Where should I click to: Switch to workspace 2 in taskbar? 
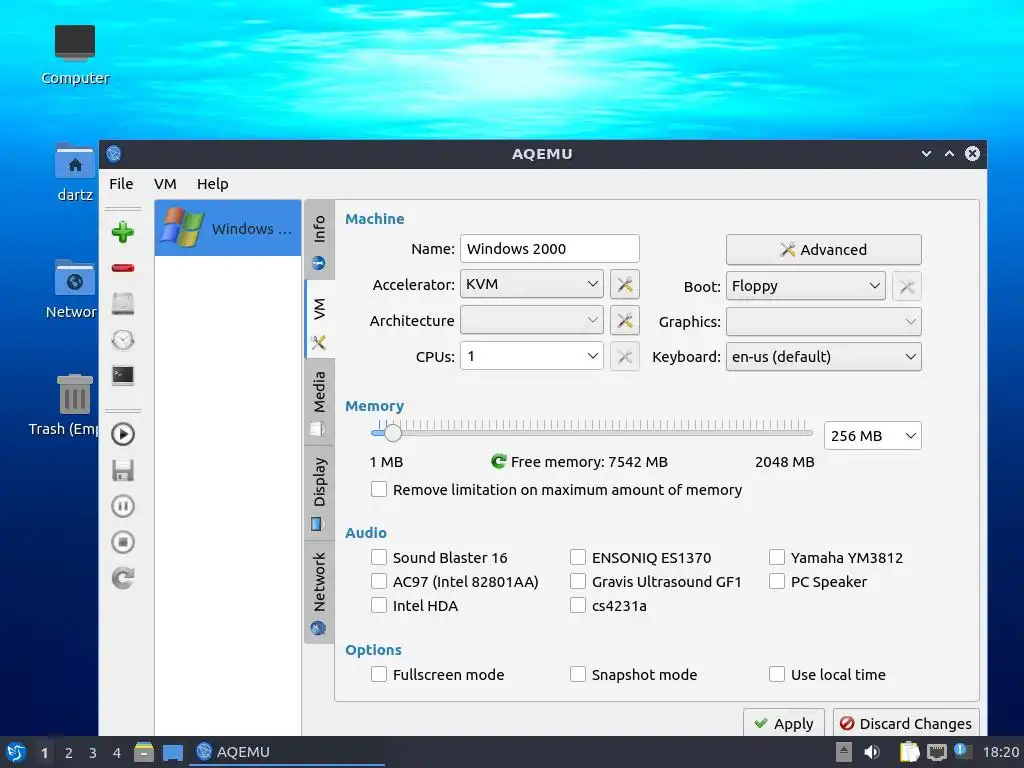[x=69, y=753]
